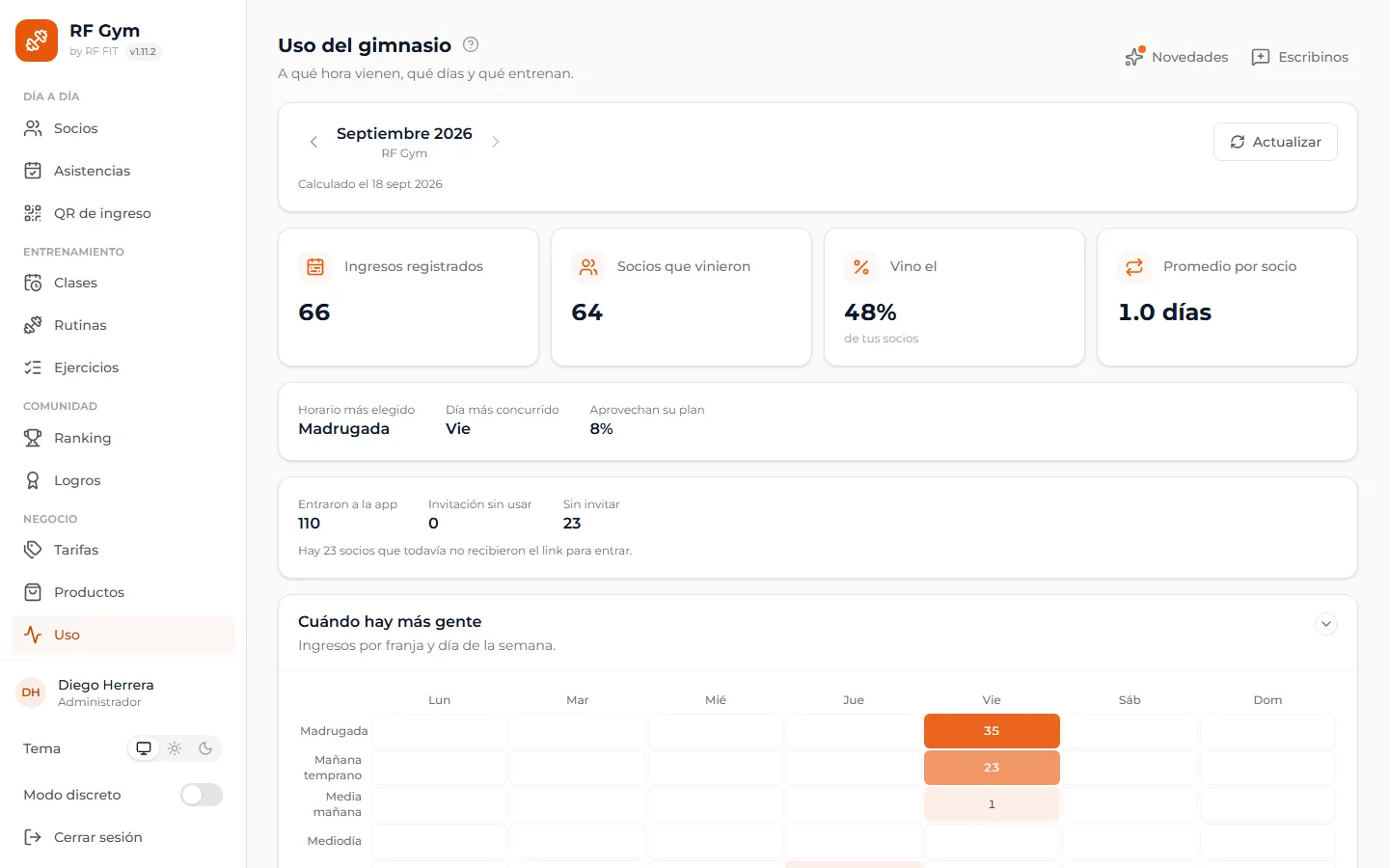Image resolution: width=1389 pixels, height=868 pixels.
Task: Click the Actualizar button
Action: (1275, 142)
